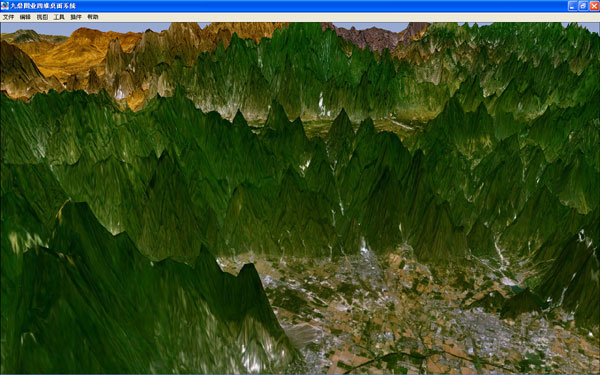Click the window title text in title bar
The image size is (600, 375).
point(43,6)
